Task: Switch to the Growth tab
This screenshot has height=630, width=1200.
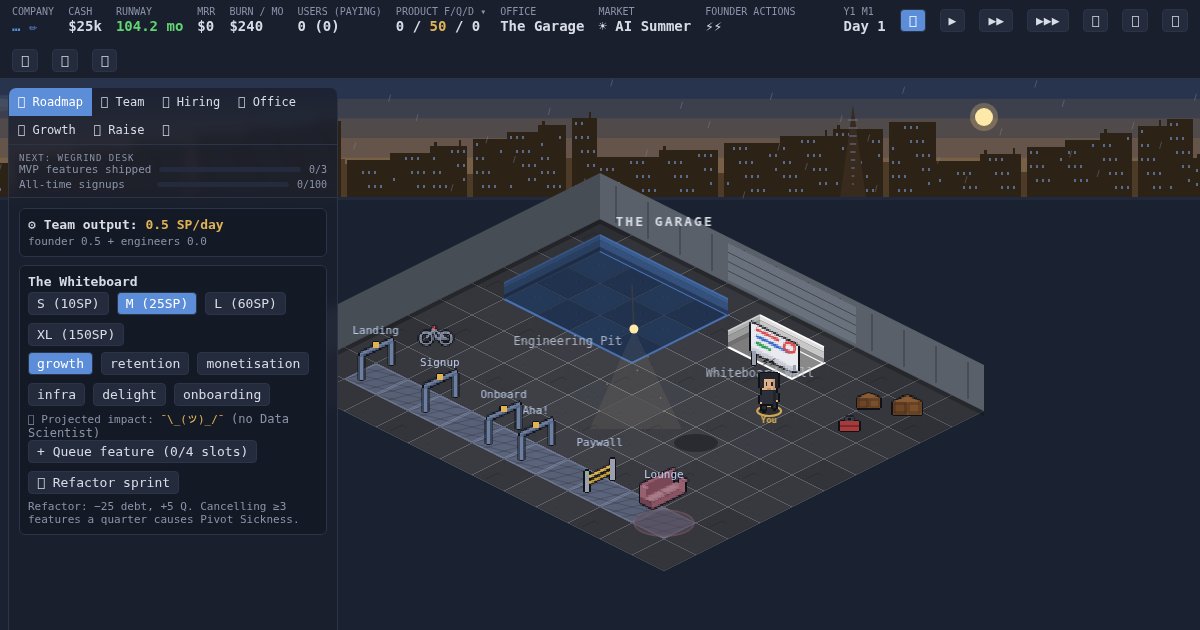Action: (47, 130)
